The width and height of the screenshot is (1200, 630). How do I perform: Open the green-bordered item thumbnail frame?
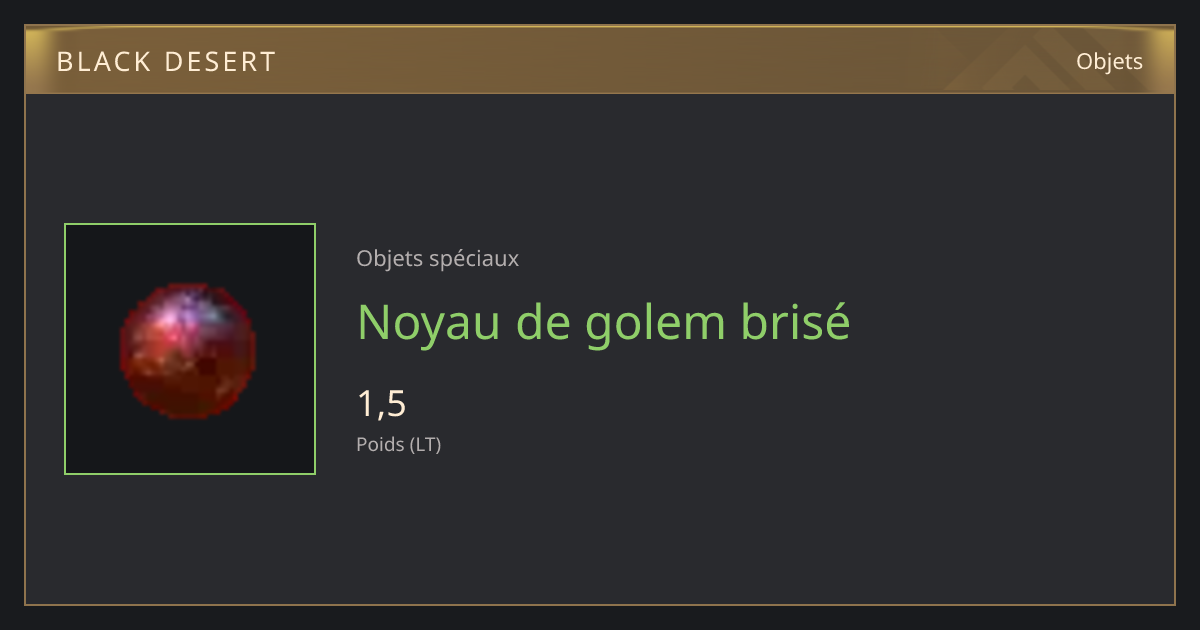(190, 349)
